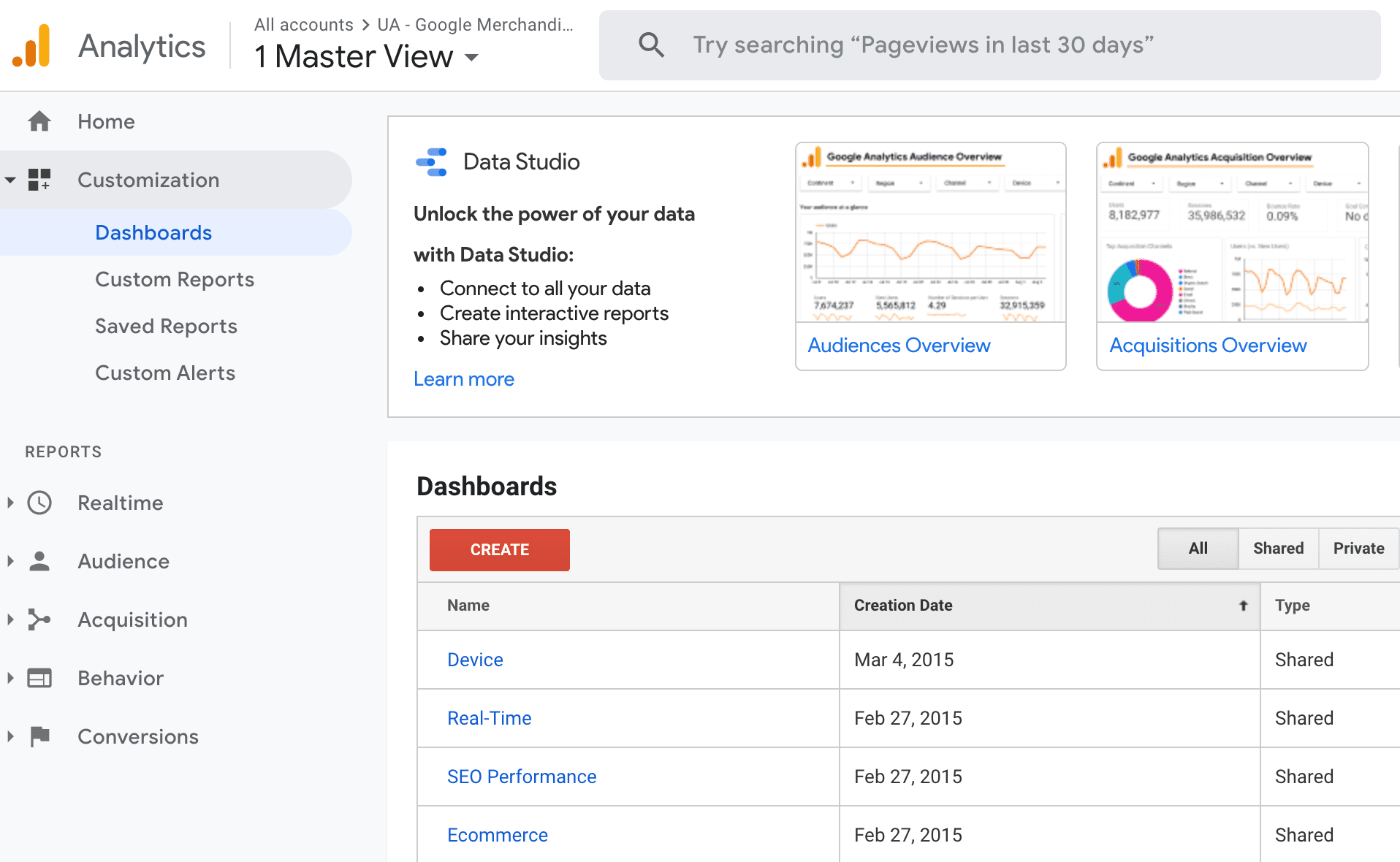The image size is (1400, 862).
Task: Sort by Creation Date column header
Action: point(1050,606)
